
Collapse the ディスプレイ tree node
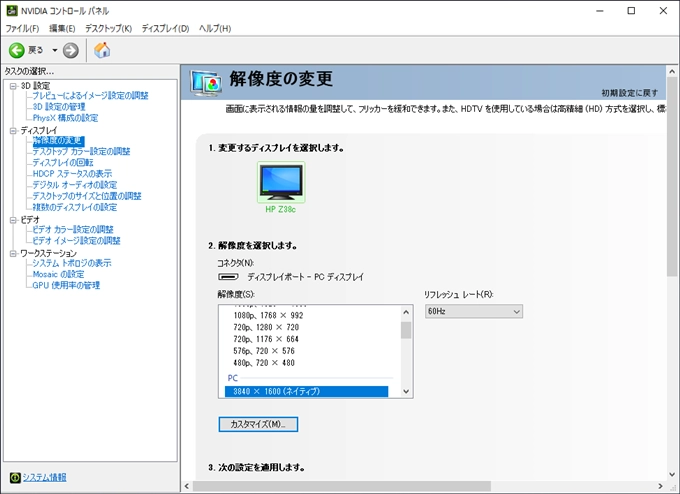pos(13,130)
